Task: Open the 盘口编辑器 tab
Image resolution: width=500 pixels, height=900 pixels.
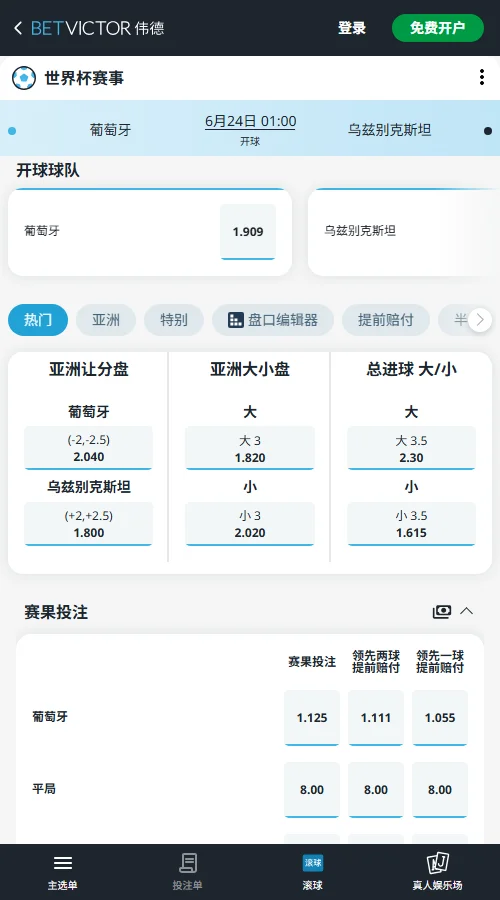Action: [x=273, y=320]
